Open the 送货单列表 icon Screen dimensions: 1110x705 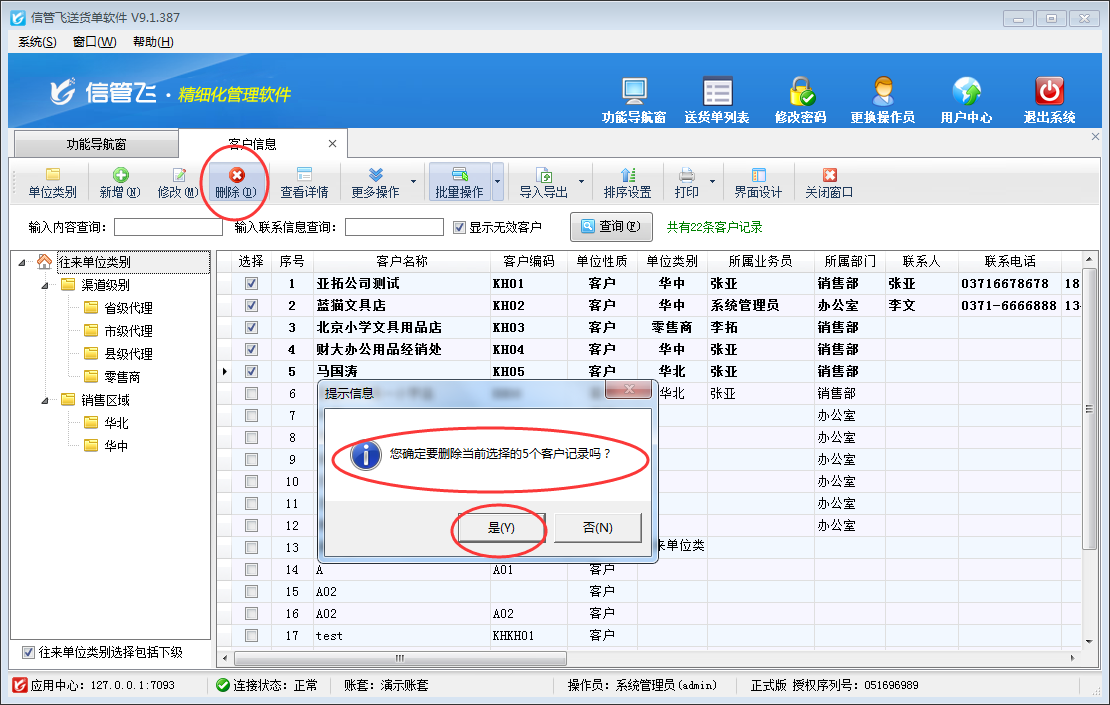[x=716, y=93]
